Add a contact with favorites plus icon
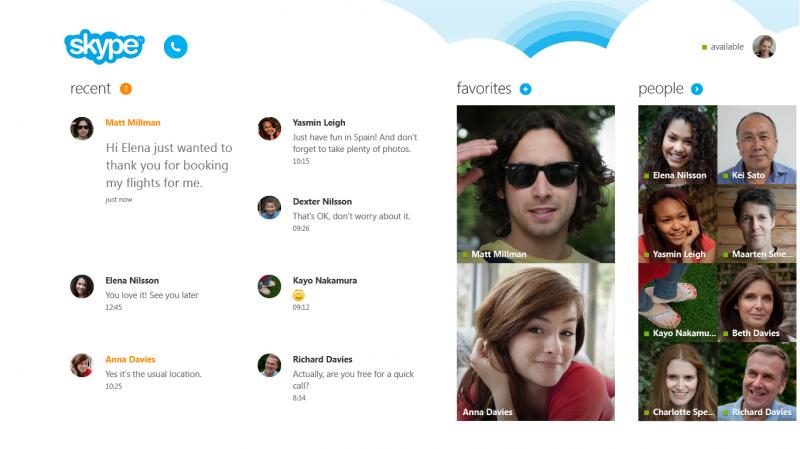 (x=526, y=89)
